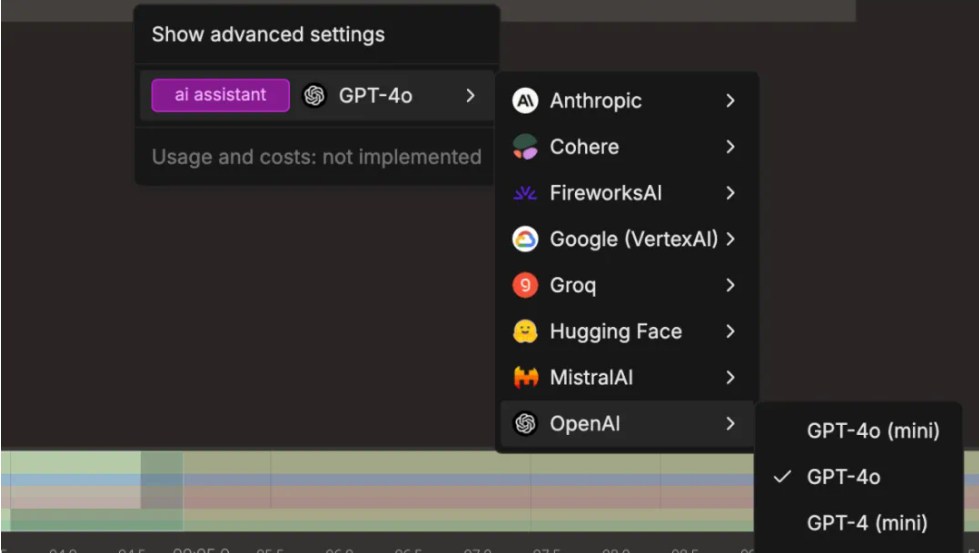979x553 pixels.
Task: Click the purple ai assistant tag
Action: coord(220,95)
